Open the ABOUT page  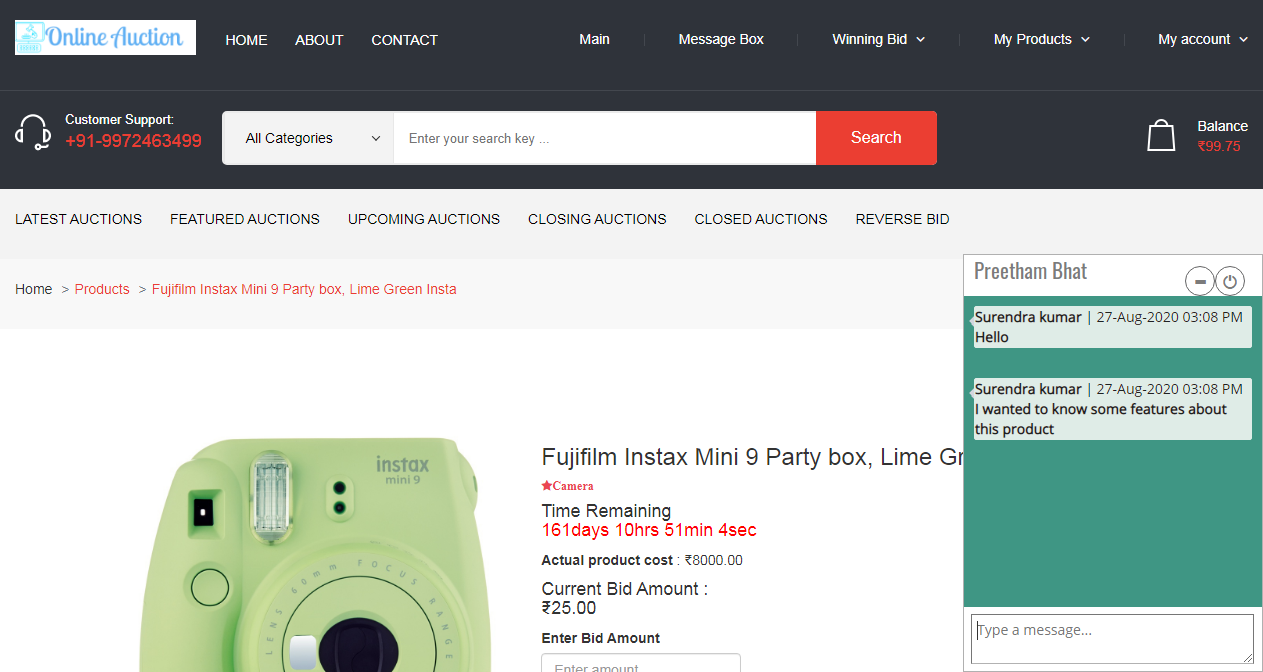click(x=319, y=40)
